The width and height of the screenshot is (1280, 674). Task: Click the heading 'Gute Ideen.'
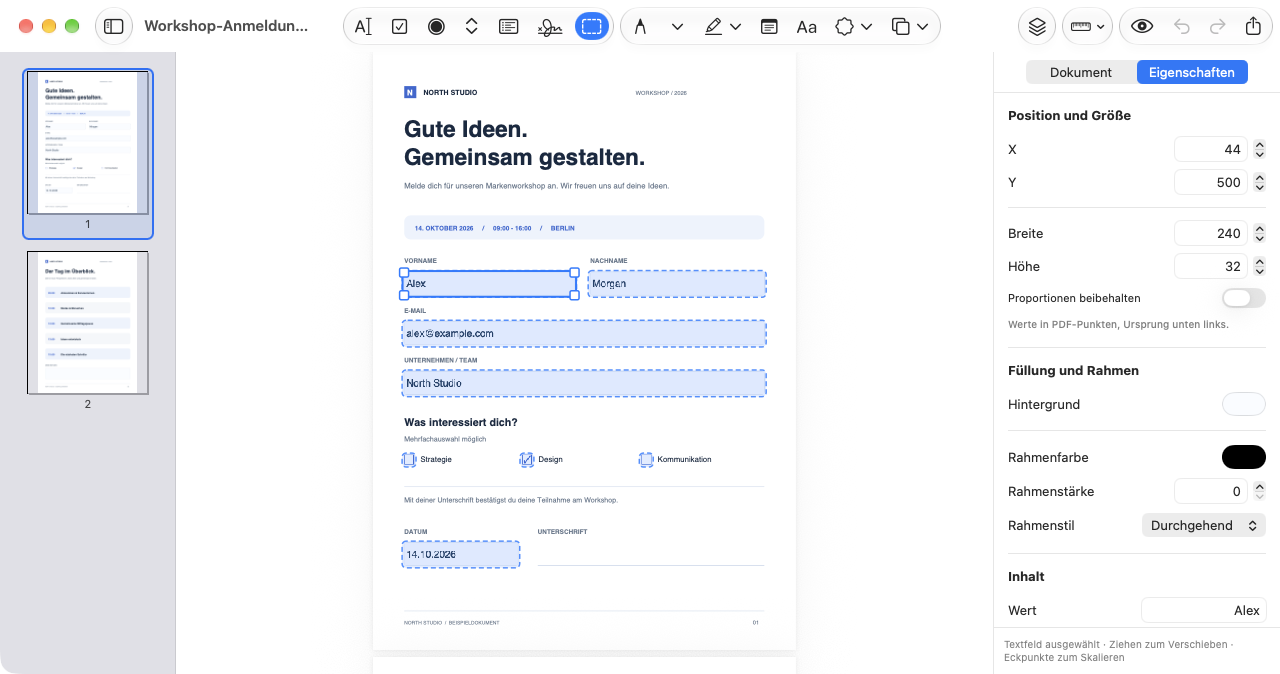[466, 129]
